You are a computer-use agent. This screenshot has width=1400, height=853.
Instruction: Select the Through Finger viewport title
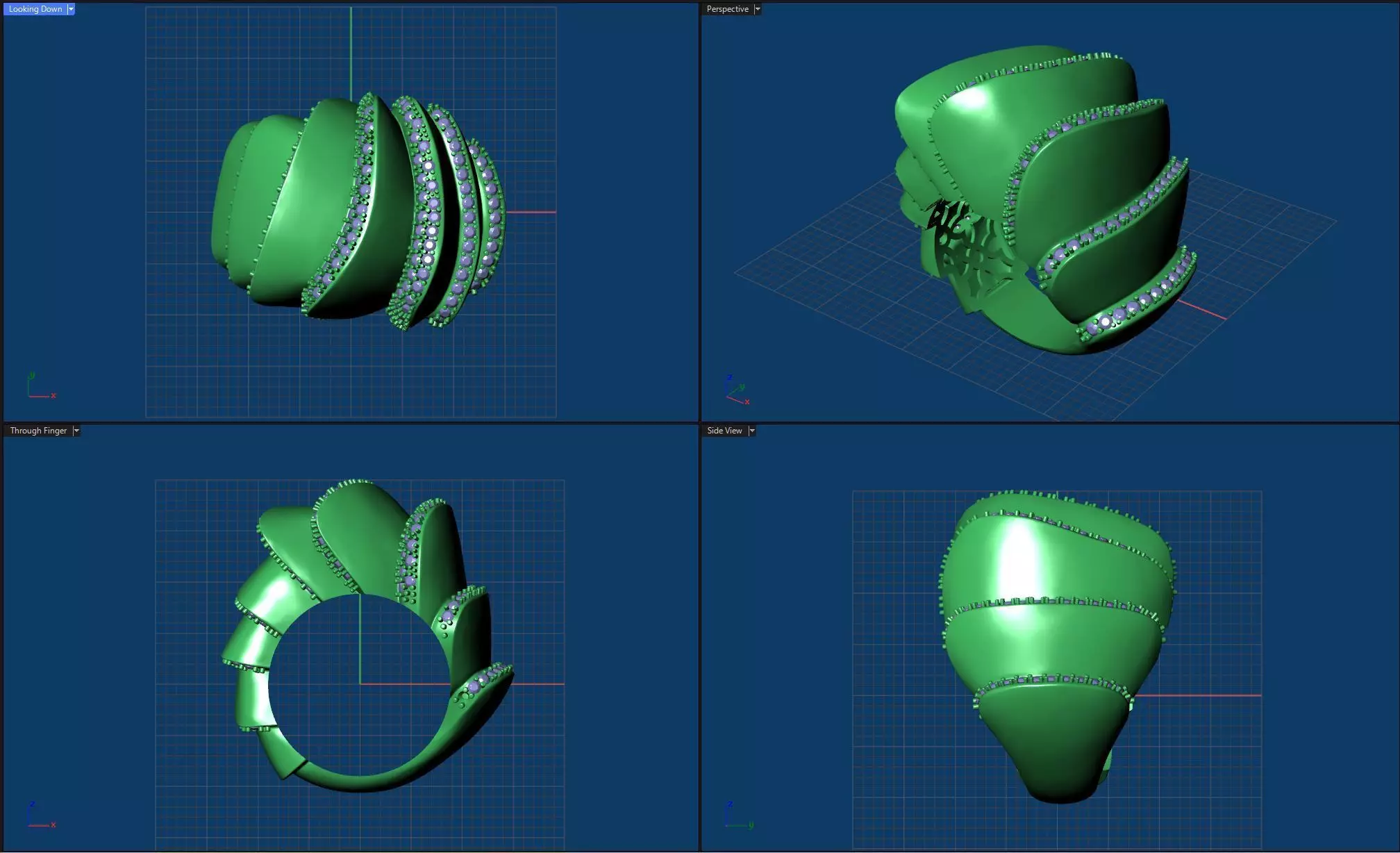38,431
